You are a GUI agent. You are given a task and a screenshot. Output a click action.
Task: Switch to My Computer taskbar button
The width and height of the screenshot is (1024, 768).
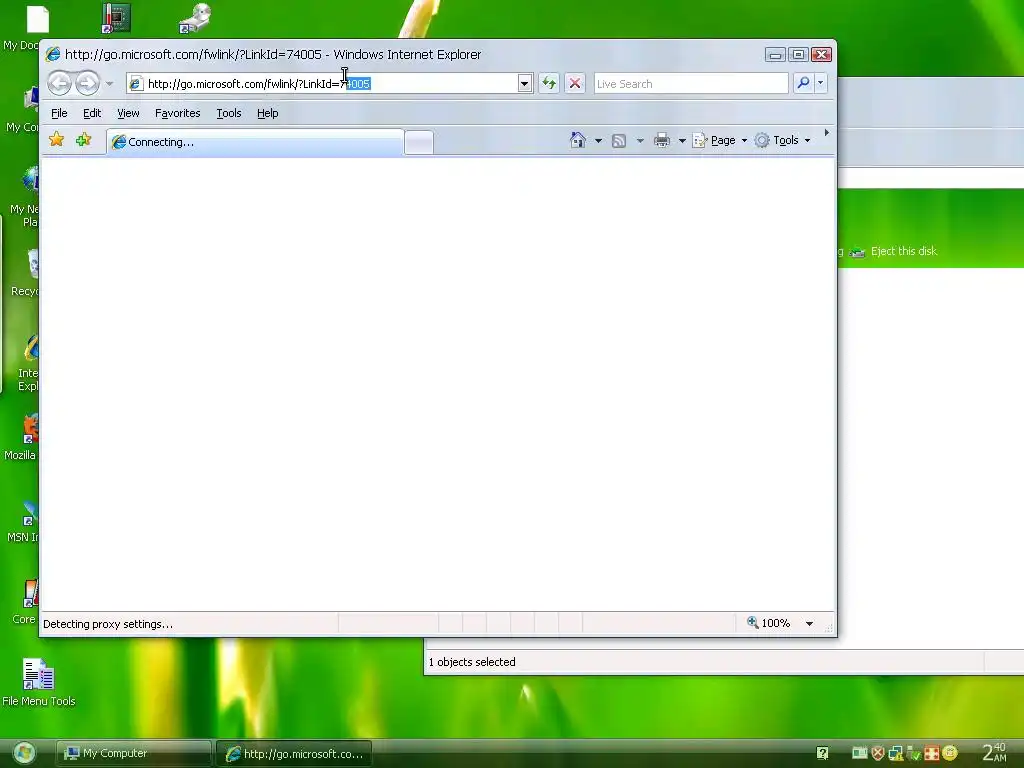(x=133, y=753)
